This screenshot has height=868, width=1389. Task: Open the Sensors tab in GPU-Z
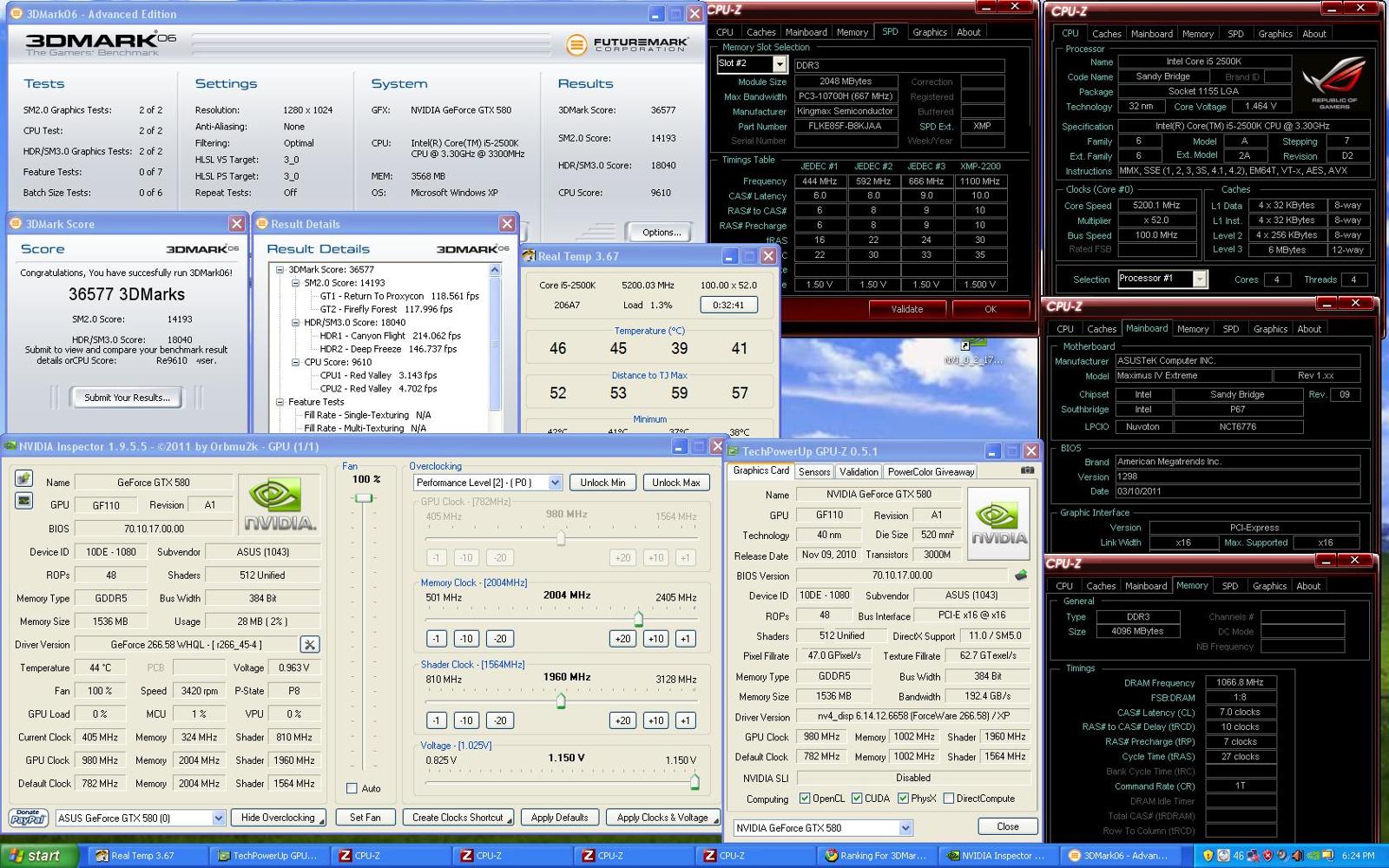tap(814, 471)
